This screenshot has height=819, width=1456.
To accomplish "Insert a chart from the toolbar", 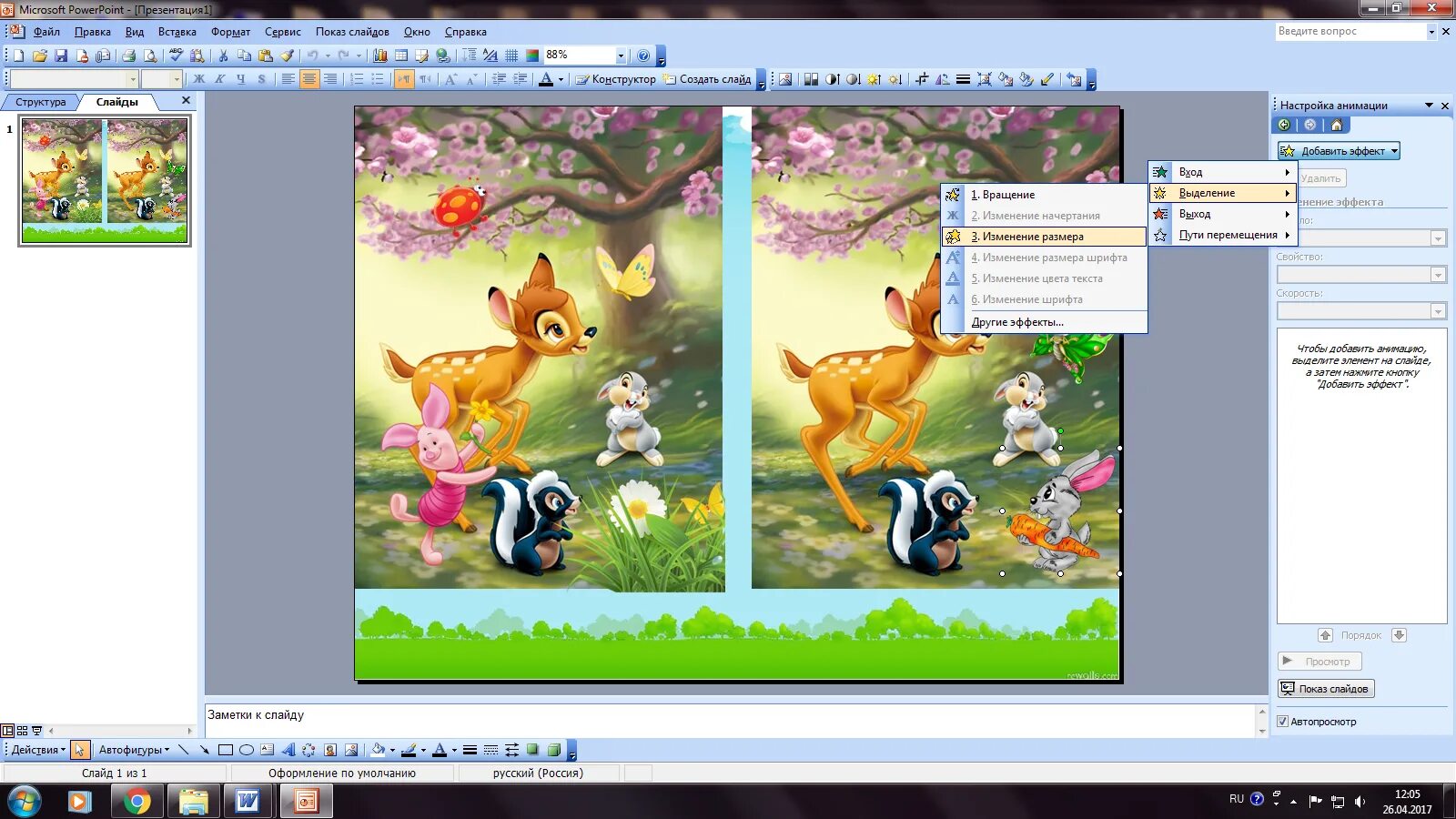I will point(380,56).
